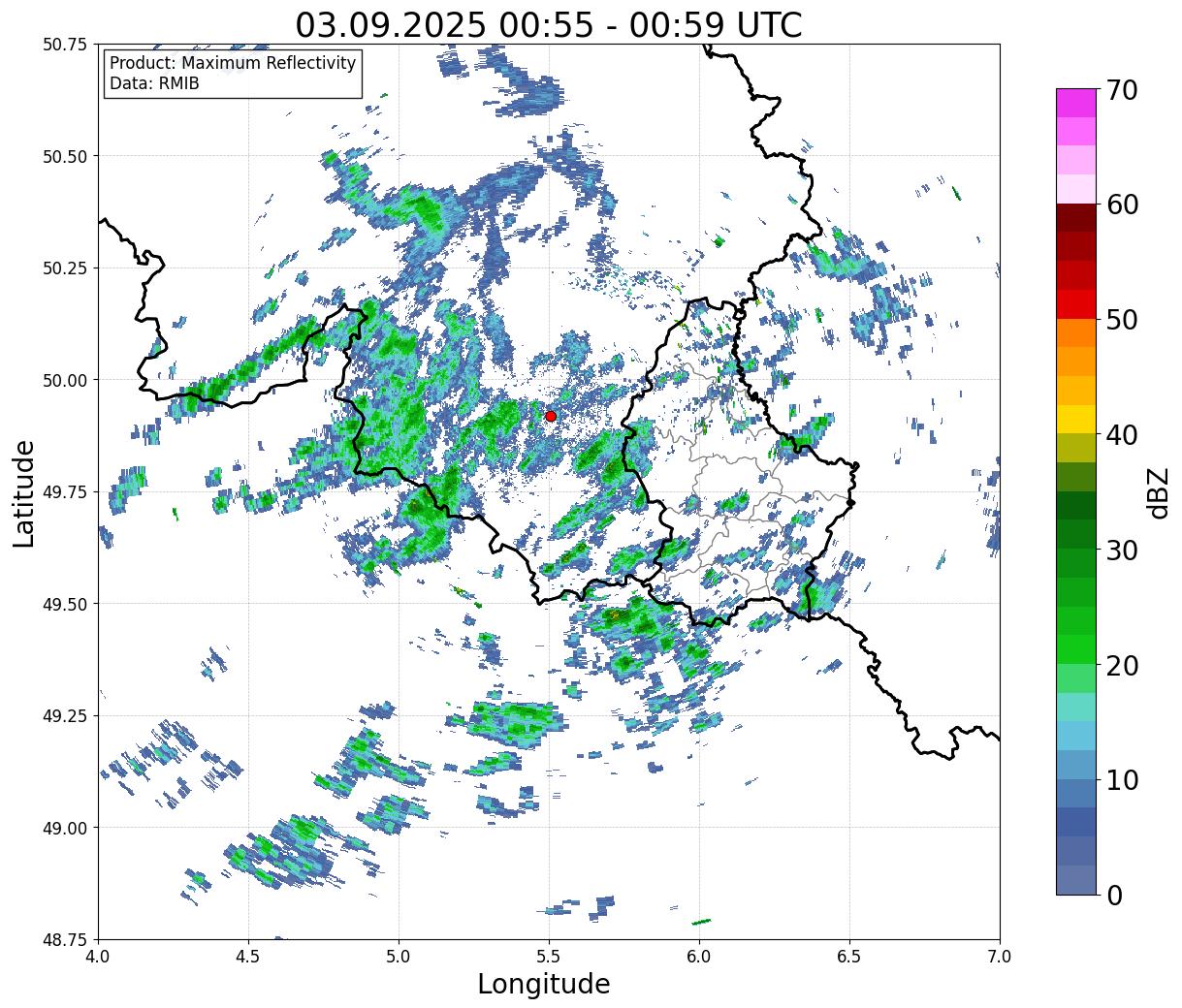Click the longitude tick label '6.0'
The image size is (1182, 1008).
[699, 957]
